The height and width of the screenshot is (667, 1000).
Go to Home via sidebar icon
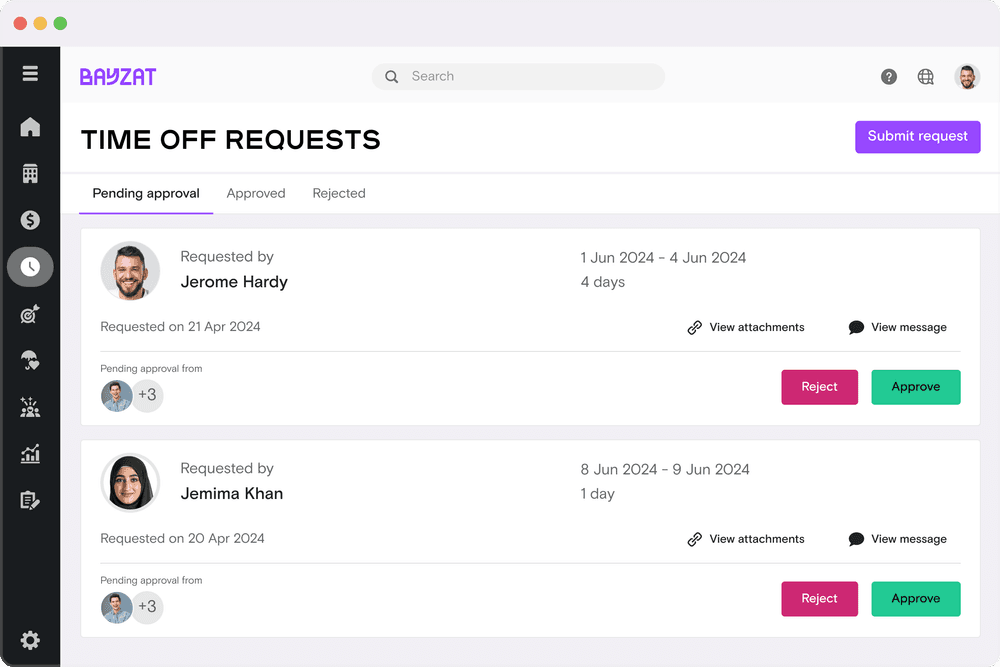pos(30,127)
